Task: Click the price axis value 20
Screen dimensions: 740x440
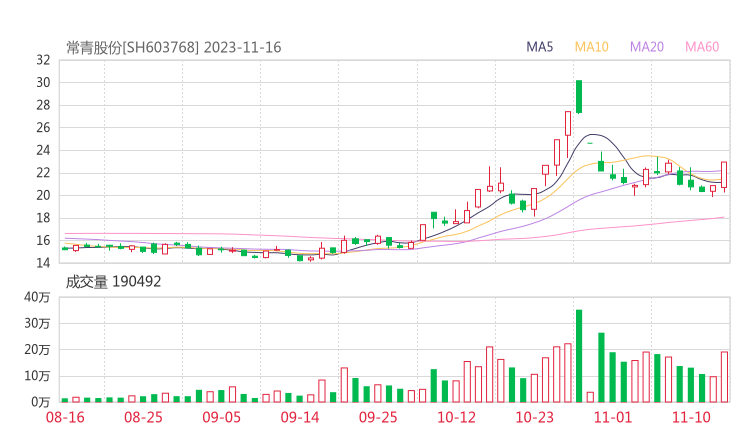Action: pos(43,195)
